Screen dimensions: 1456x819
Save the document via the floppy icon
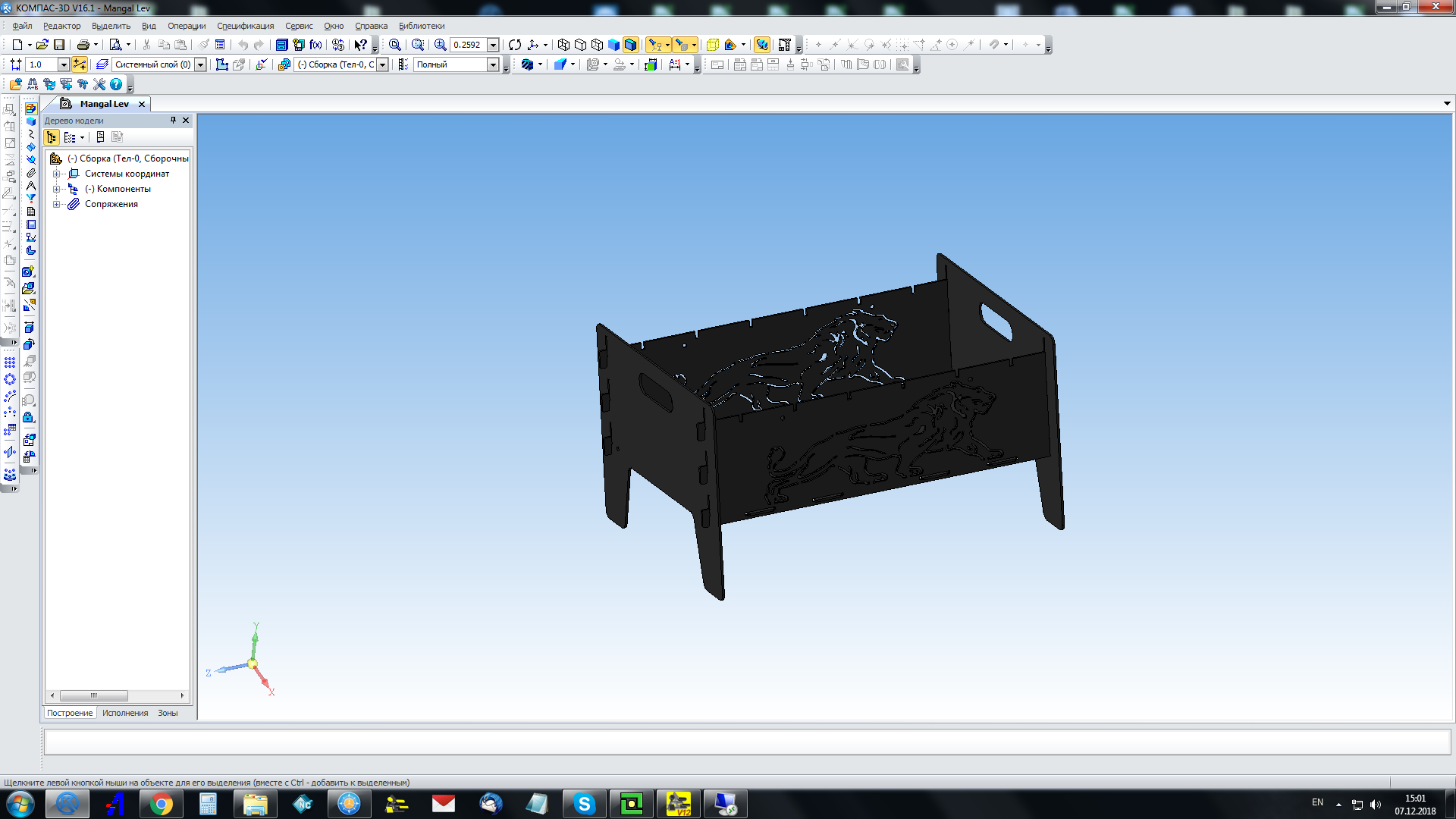click(59, 45)
